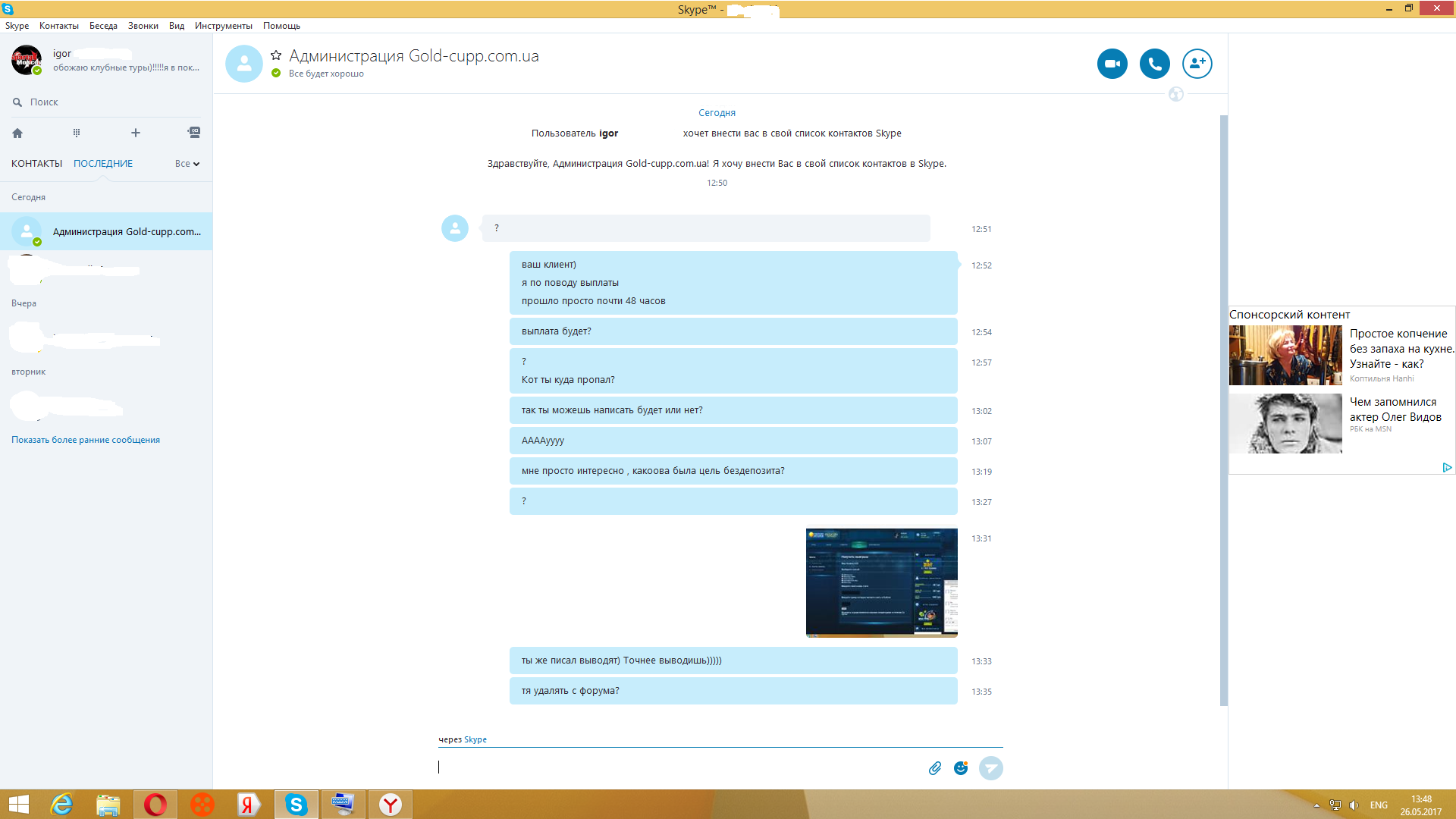The height and width of the screenshot is (819, 1456).
Task: Open the shared screenshot thumbnail in chat
Action: 881,582
